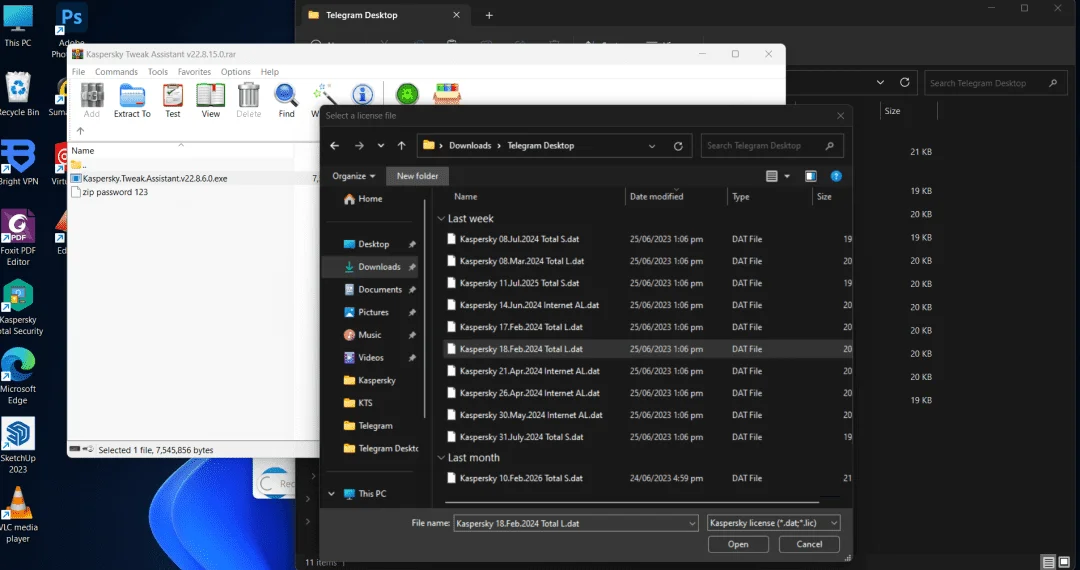Expand the address bar path dropdown
The image size is (1080, 570).
[652, 146]
